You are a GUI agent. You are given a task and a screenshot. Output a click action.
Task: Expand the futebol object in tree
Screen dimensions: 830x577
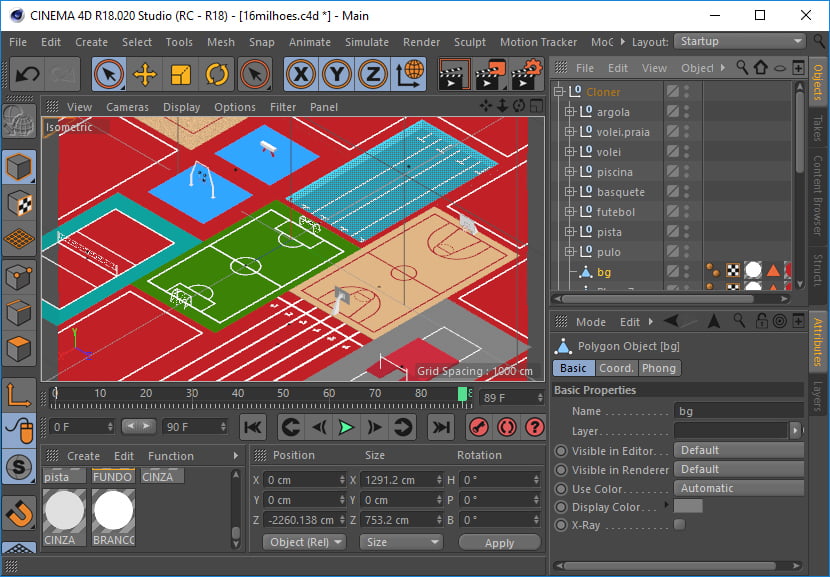click(x=569, y=212)
